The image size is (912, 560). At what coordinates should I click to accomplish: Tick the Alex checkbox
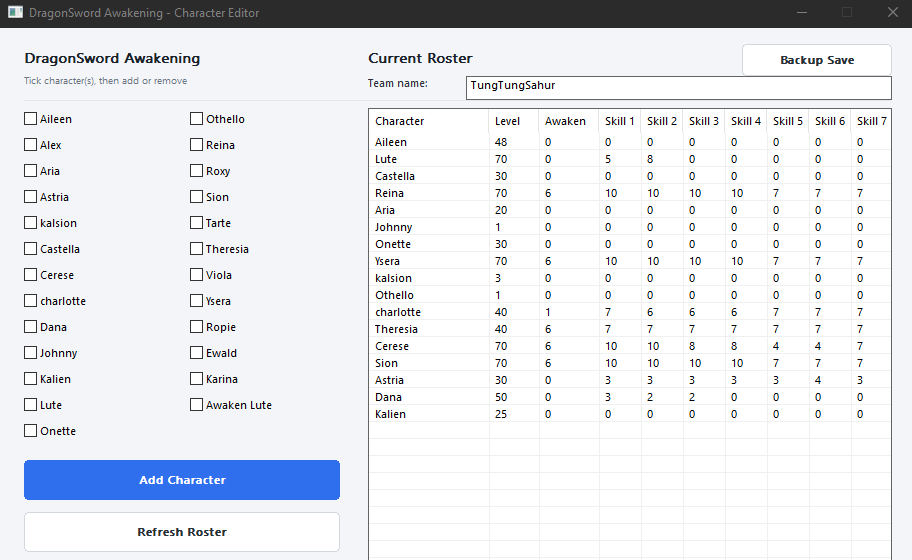[30, 145]
